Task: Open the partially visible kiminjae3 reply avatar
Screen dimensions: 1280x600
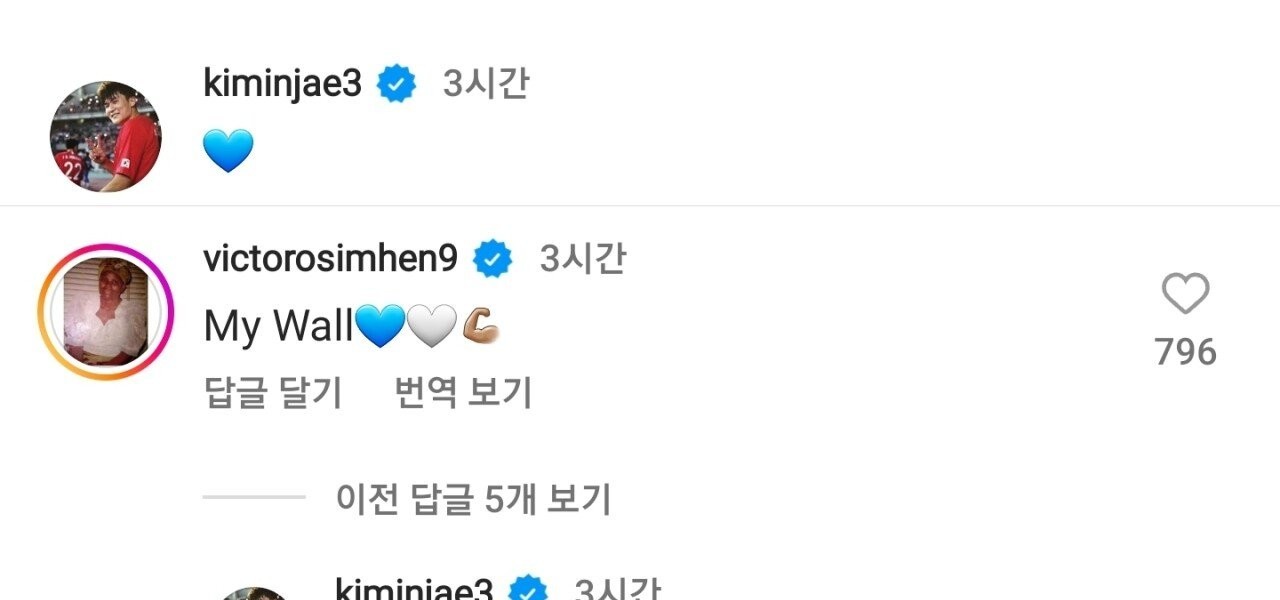Action: pyautogui.click(x=255, y=594)
